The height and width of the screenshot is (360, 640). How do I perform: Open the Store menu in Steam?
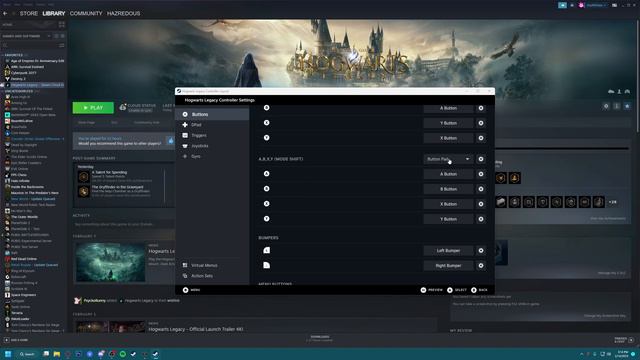(x=29, y=13)
